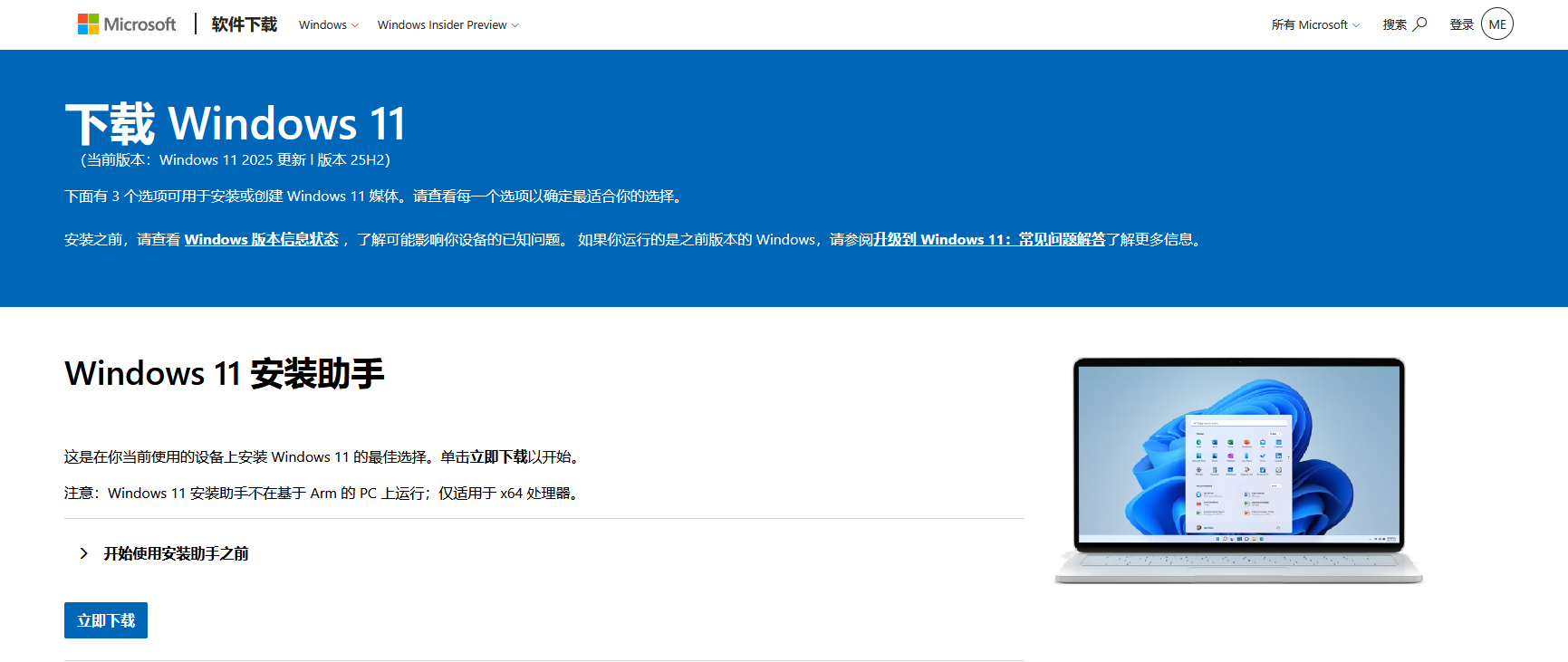Open 升级到 Windows 11：常见问题解答 link
1568x662 pixels.
tap(990, 240)
